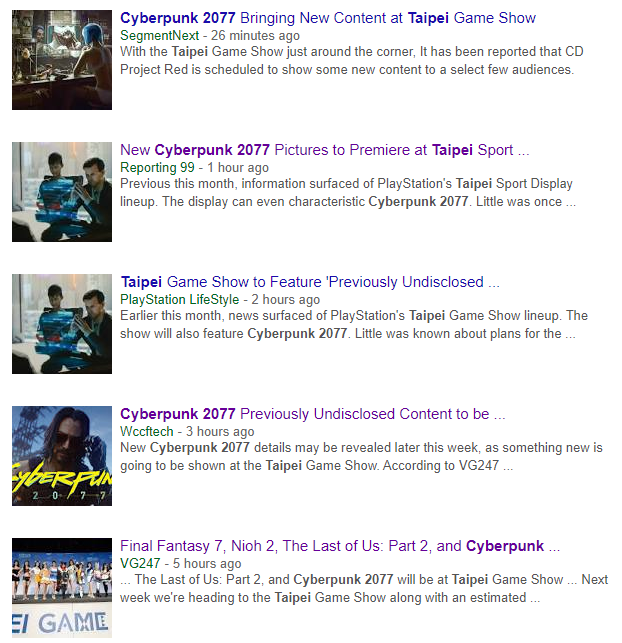
Task: Click the VG247 source name
Action: pos(140,564)
